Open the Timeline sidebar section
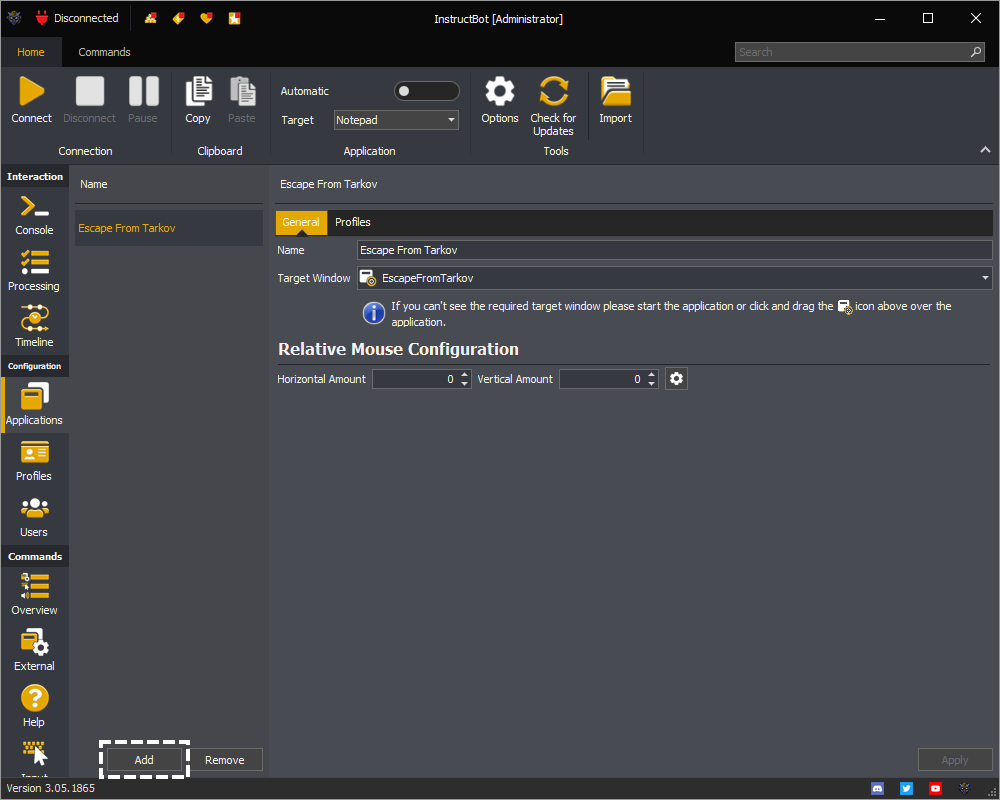The width and height of the screenshot is (1000, 800). point(34,327)
